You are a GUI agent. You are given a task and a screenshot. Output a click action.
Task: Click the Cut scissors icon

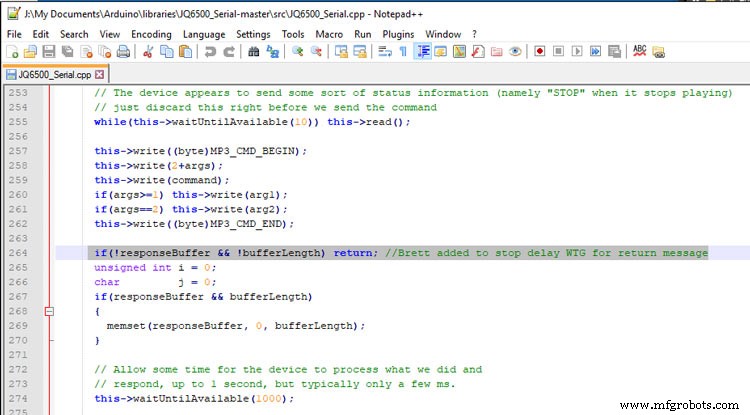(149, 51)
